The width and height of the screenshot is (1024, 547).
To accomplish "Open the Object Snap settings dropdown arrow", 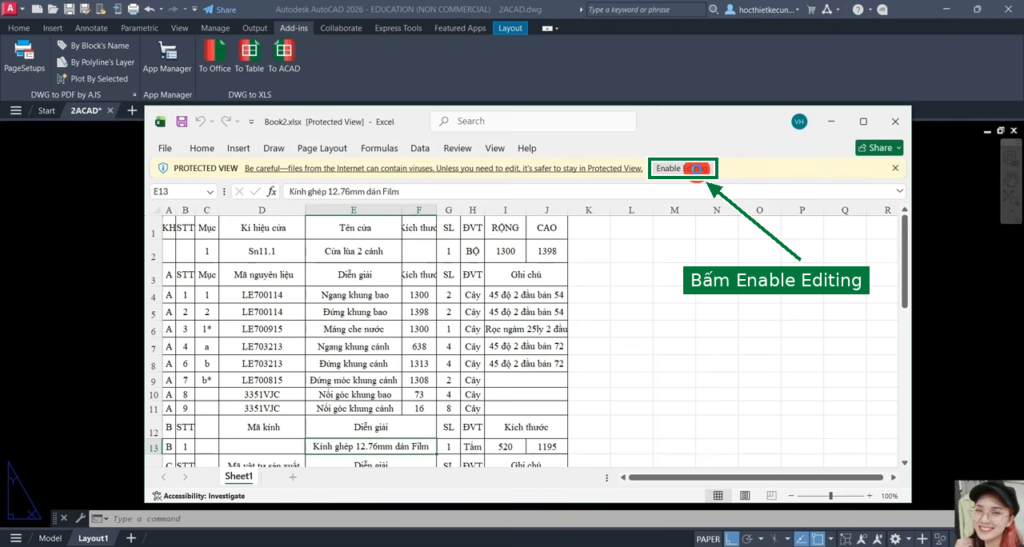I will click(830, 539).
